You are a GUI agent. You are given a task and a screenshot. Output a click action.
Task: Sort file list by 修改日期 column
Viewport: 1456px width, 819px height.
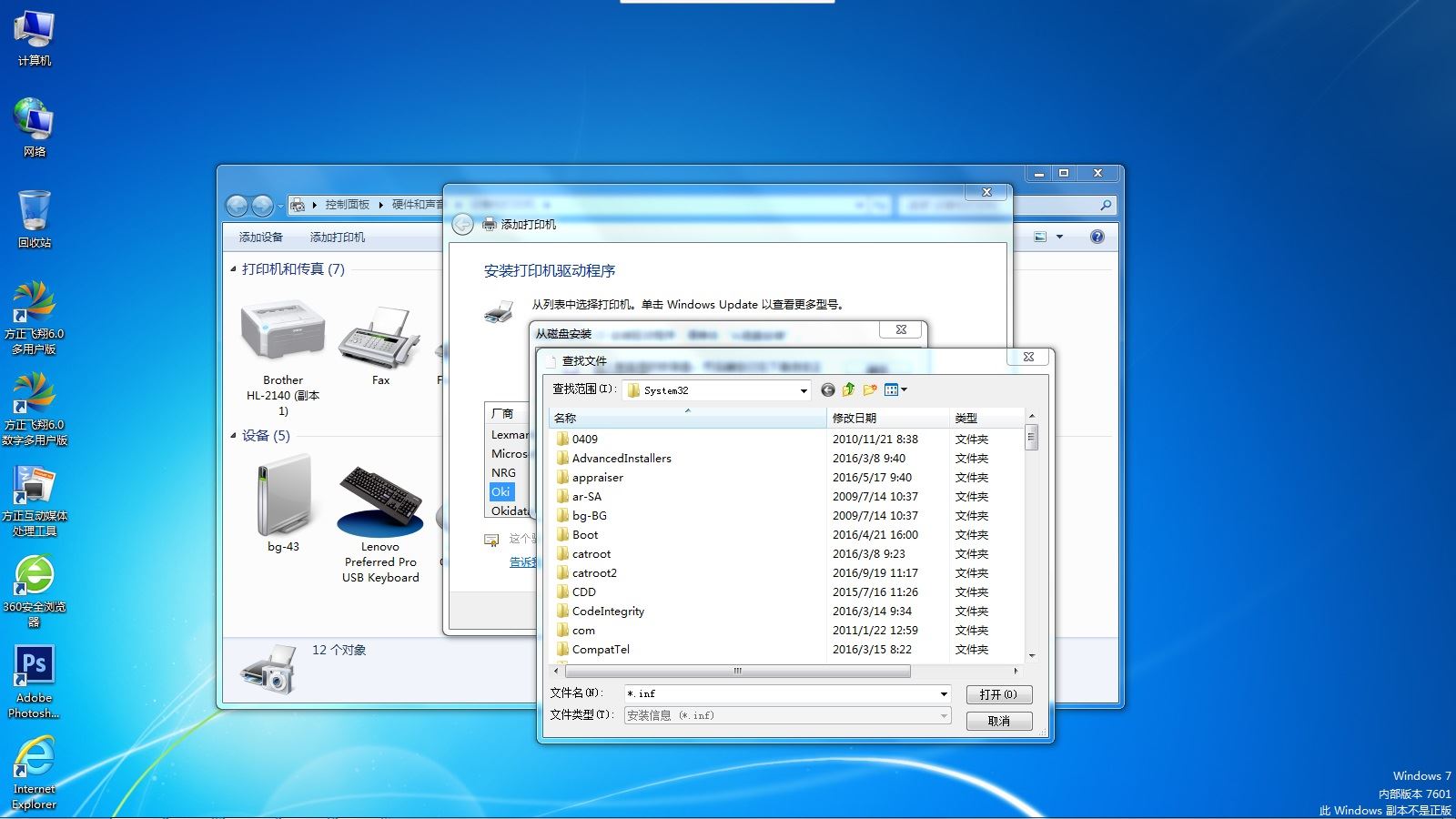point(888,418)
